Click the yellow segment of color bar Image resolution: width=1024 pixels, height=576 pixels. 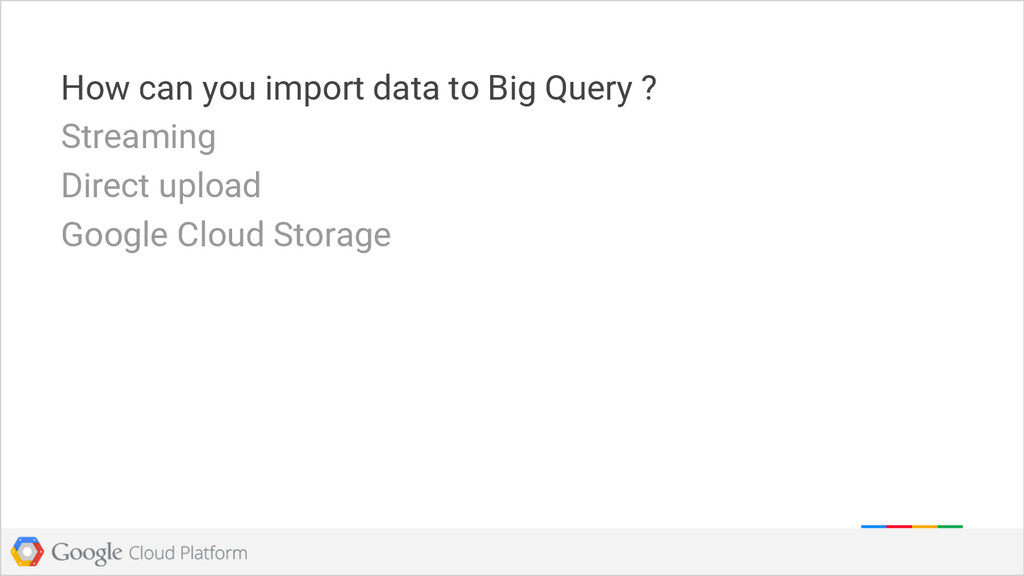click(x=925, y=526)
